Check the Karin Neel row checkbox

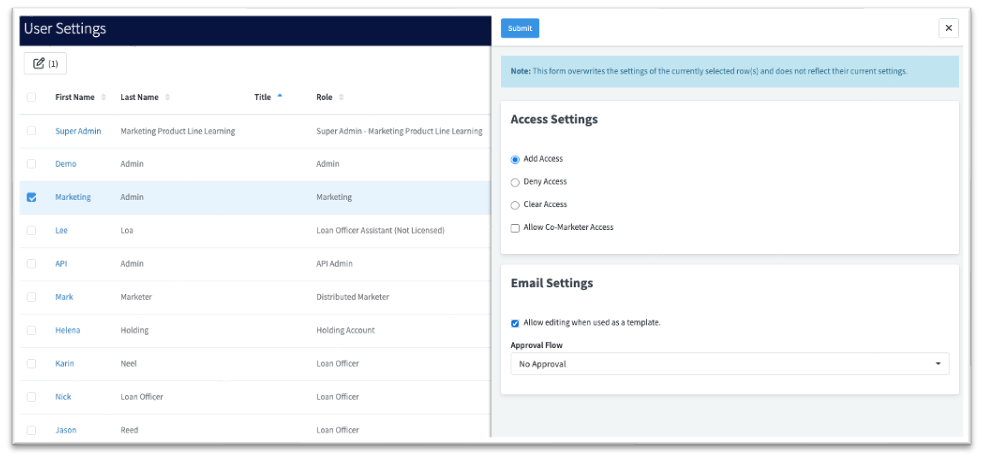click(31, 364)
